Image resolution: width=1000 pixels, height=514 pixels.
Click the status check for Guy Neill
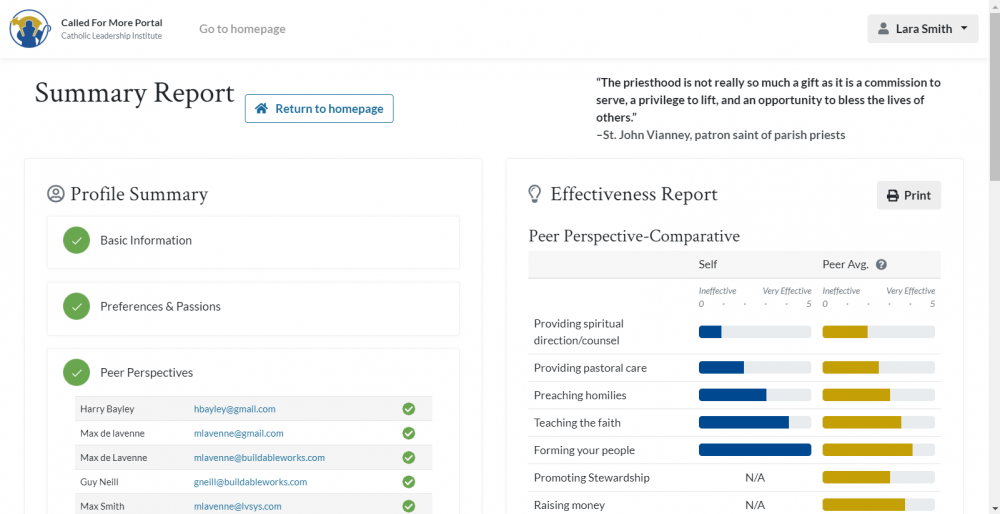coord(409,481)
